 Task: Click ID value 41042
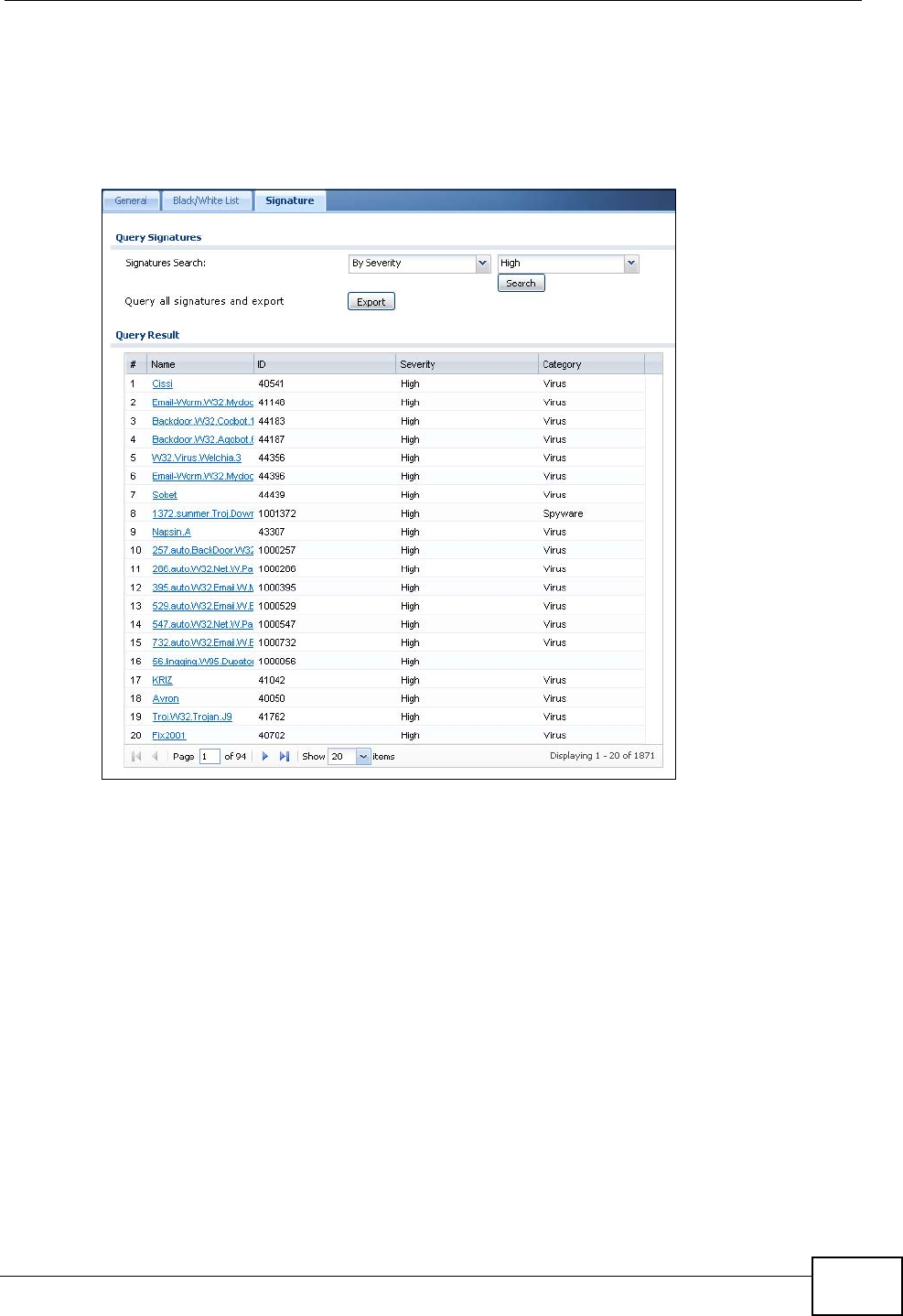click(x=272, y=680)
